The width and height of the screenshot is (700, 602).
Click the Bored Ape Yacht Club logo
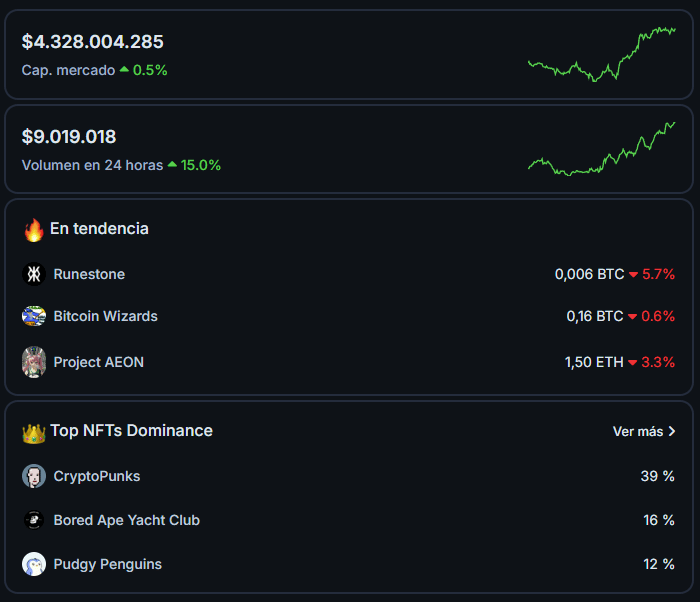pyautogui.click(x=34, y=520)
